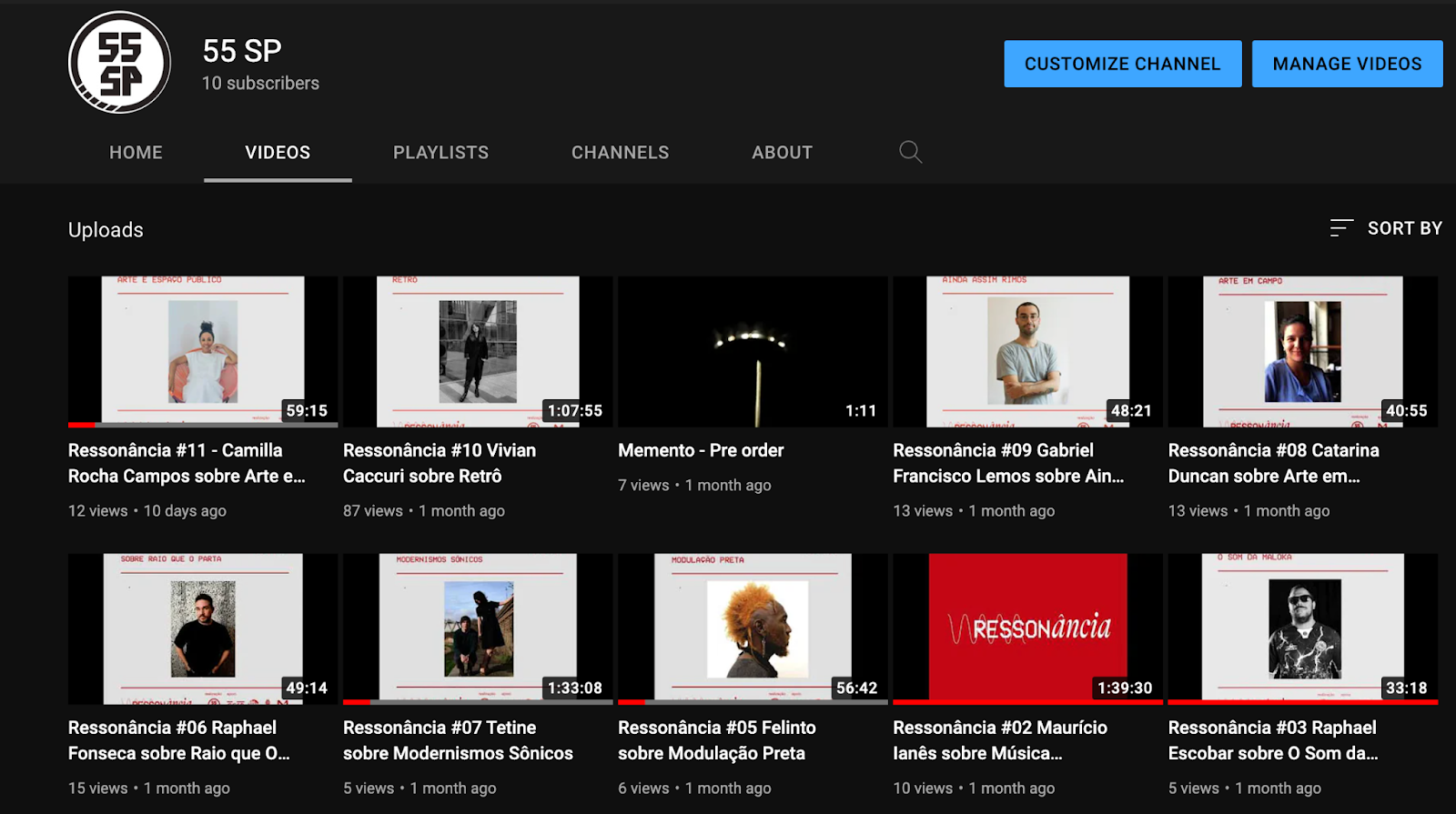Click title Ressonância #03 Raphael Escobar
The height and width of the screenshot is (814, 1456).
click(1273, 740)
